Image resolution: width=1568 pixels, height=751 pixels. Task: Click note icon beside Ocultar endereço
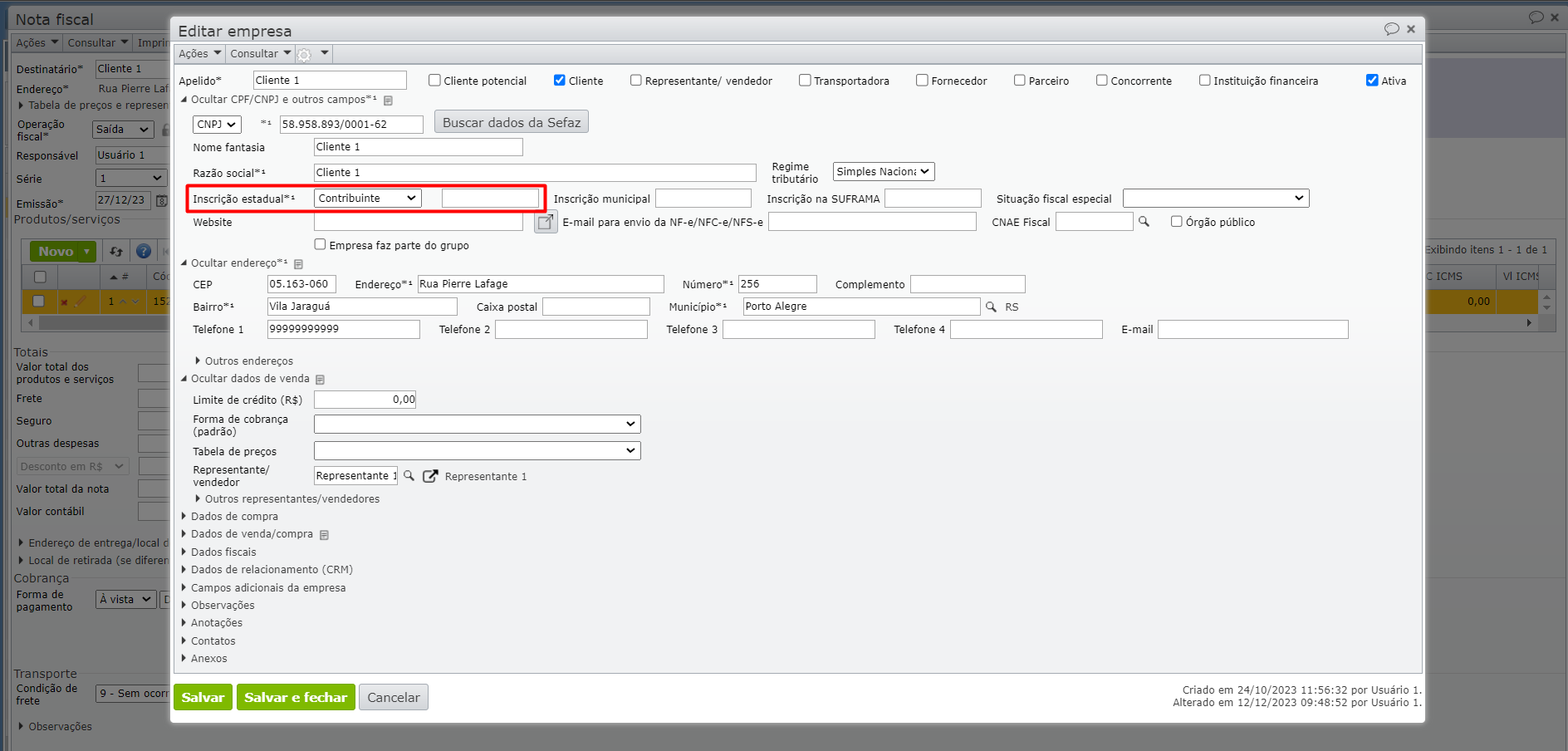(x=299, y=264)
